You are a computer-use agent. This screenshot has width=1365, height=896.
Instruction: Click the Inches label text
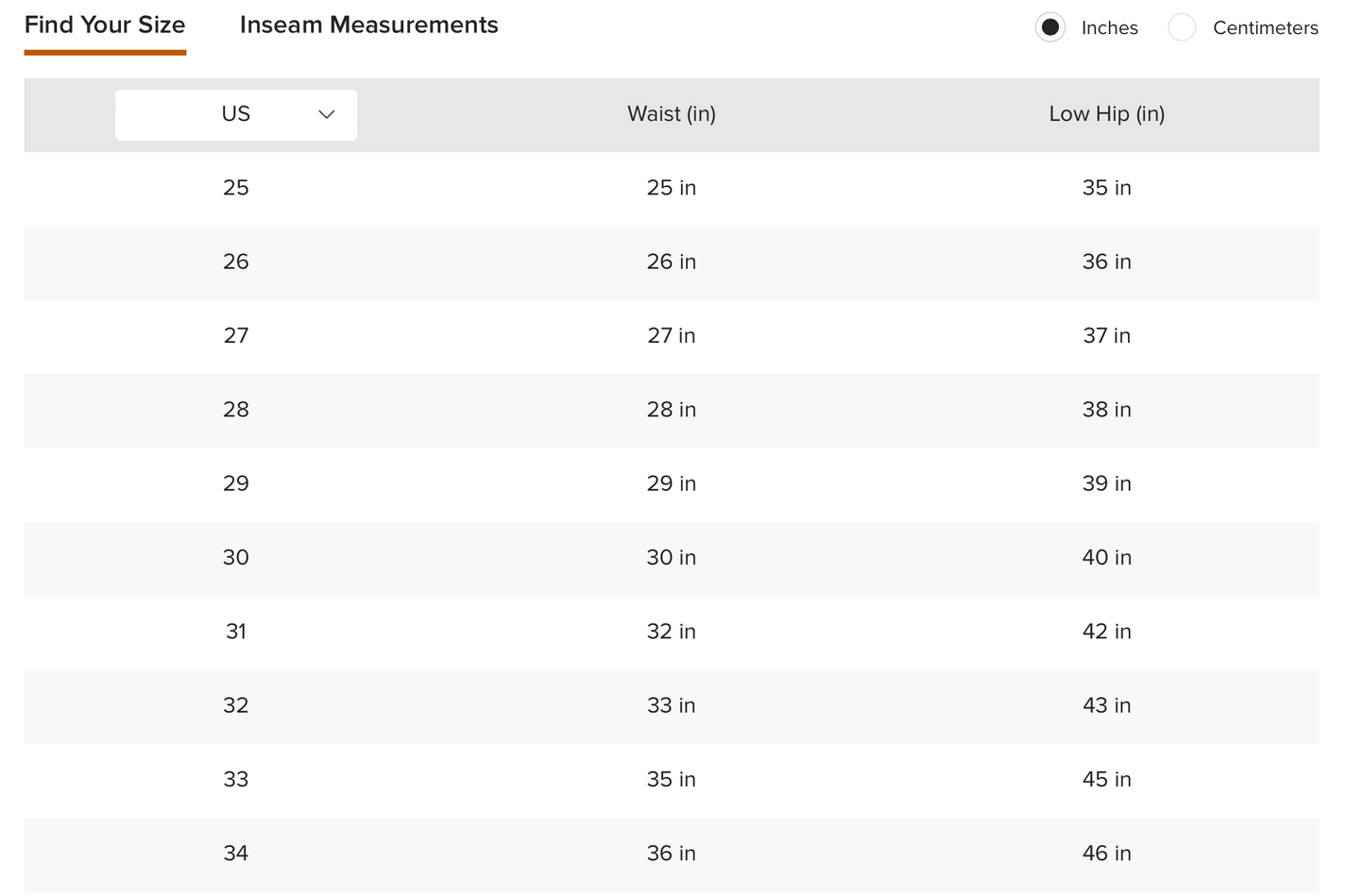pyautogui.click(x=1110, y=28)
